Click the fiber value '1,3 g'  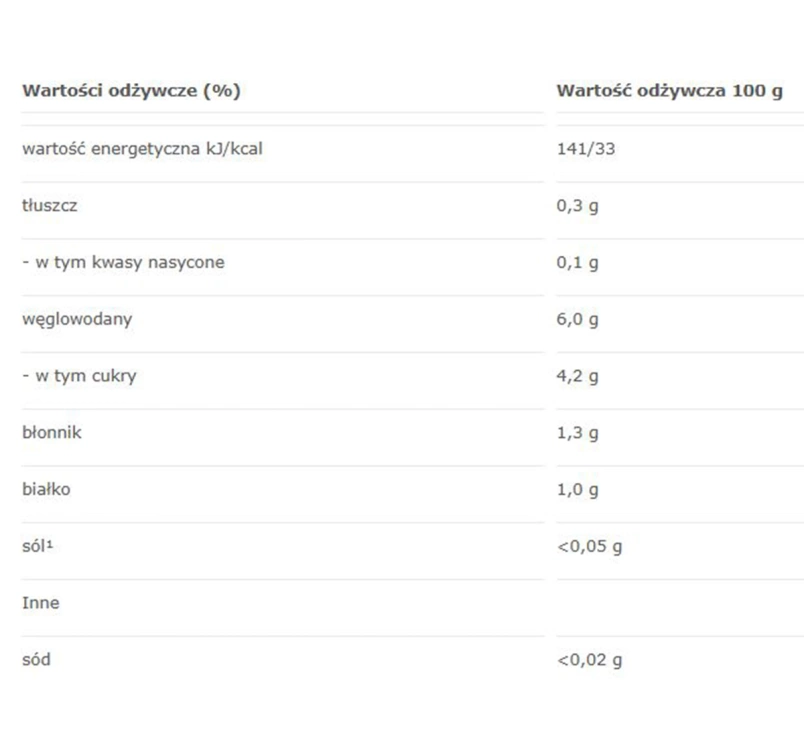[x=577, y=433]
